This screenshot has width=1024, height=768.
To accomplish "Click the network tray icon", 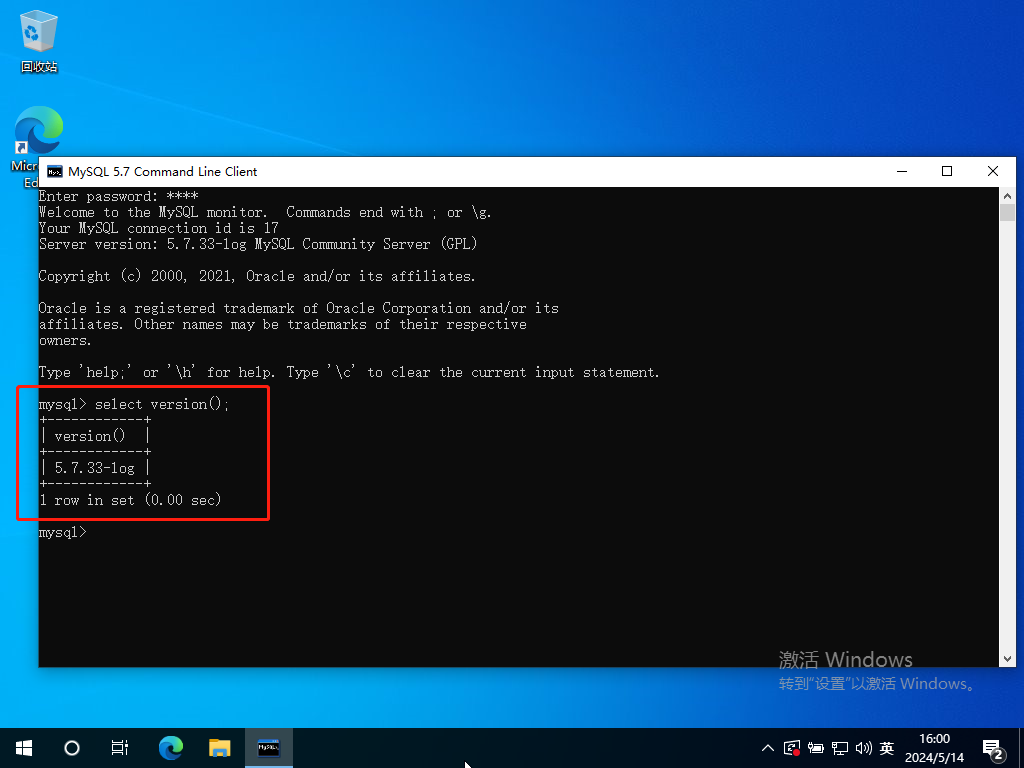I will coord(840,748).
